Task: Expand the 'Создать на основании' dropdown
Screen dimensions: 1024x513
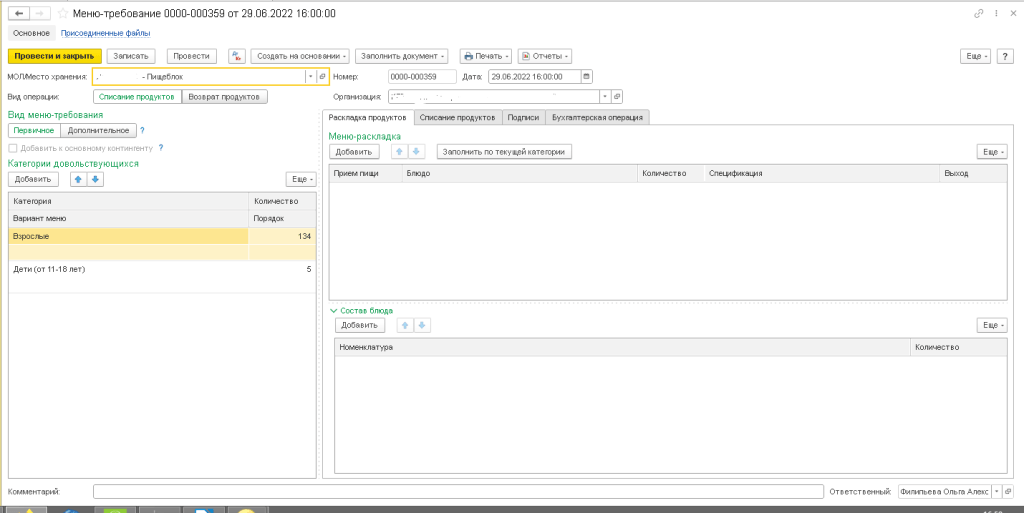Action: (299, 56)
